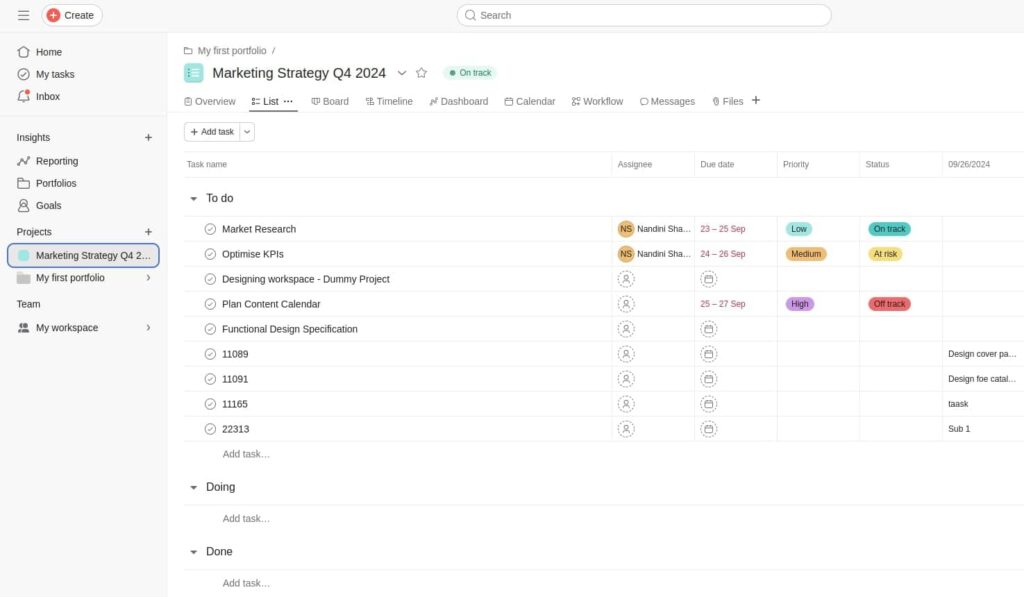Click the Create button
Image resolution: width=1024 pixels, height=597 pixels.
(71, 15)
